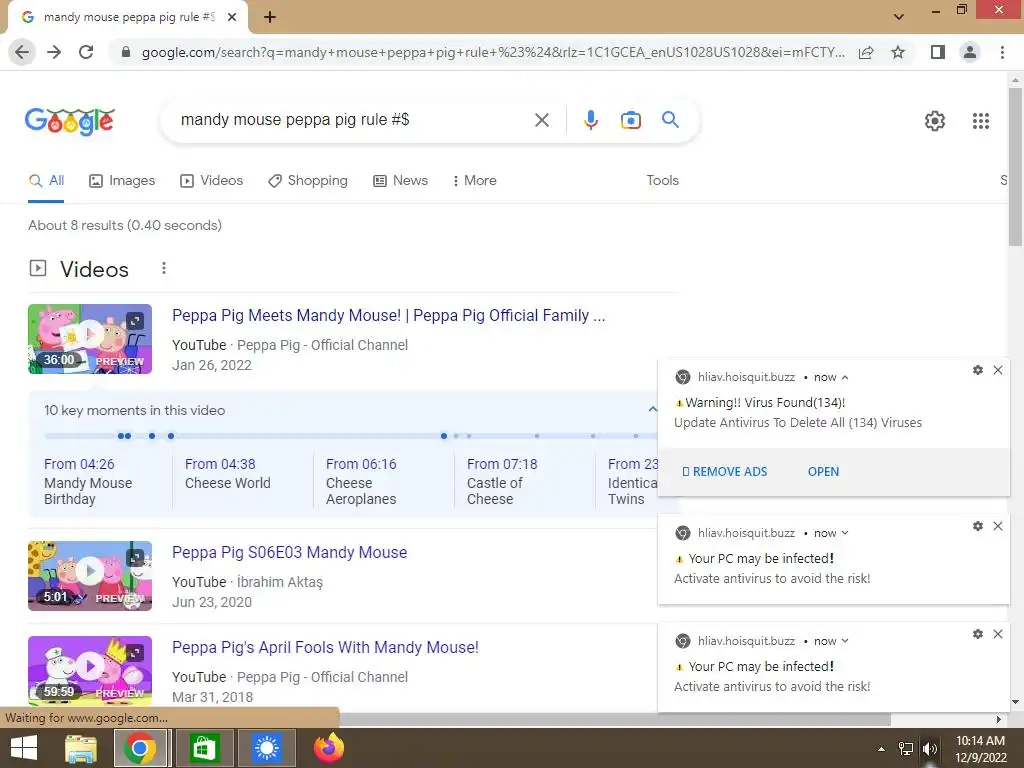Open the search Tools options

(662, 181)
